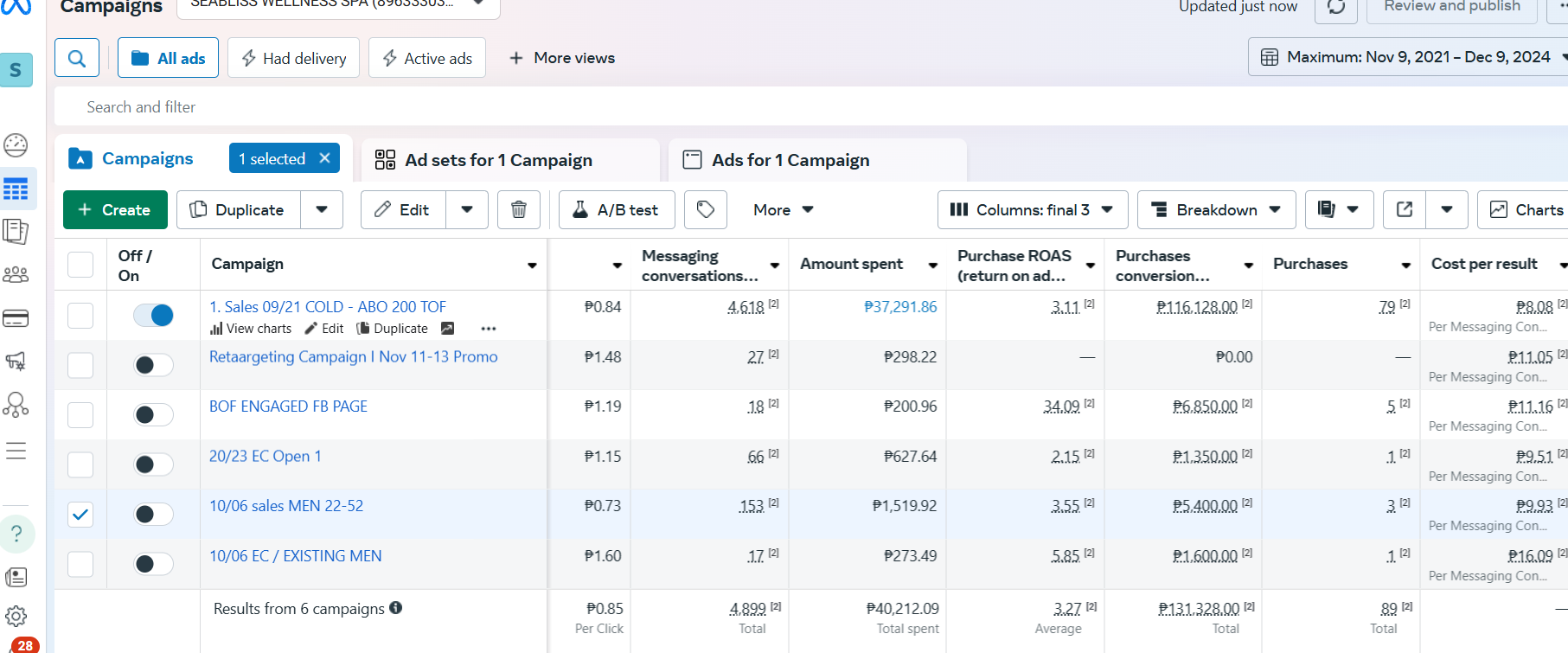The height and width of the screenshot is (653, 1568).
Task: Expand the Columns: final 3 dropdown
Action: click(x=1032, y=210)
